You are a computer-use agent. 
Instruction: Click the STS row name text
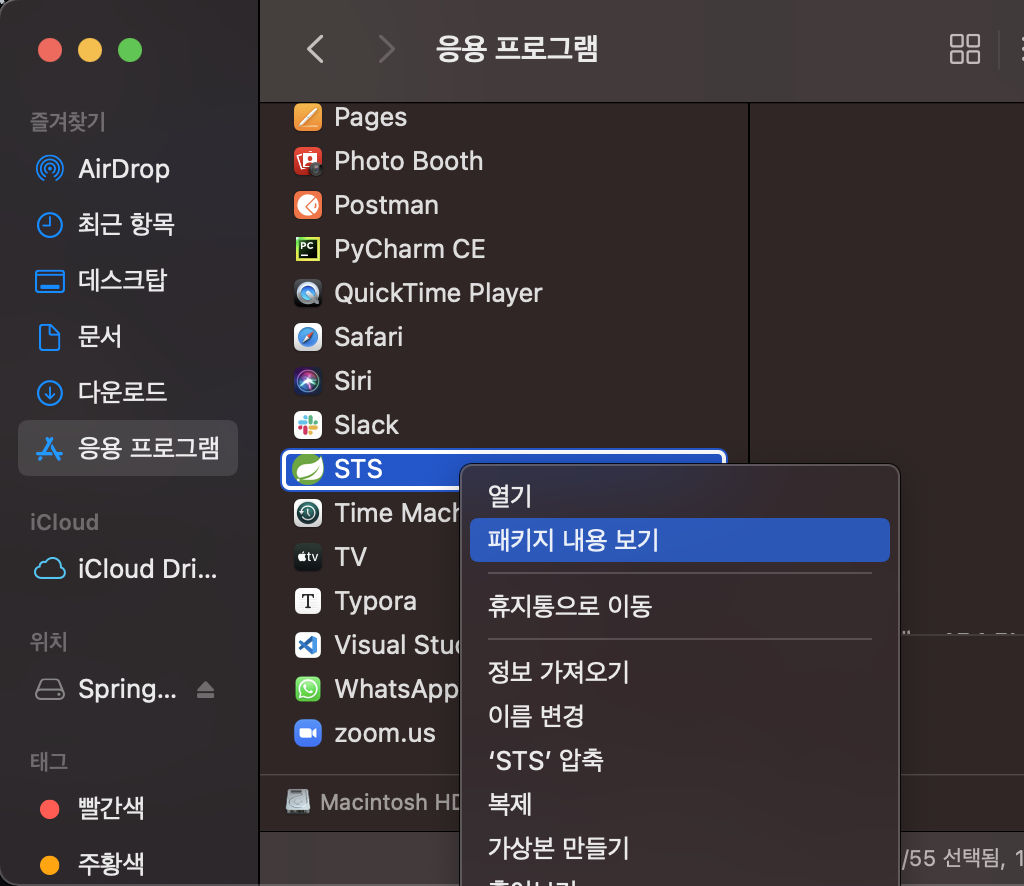358,469
